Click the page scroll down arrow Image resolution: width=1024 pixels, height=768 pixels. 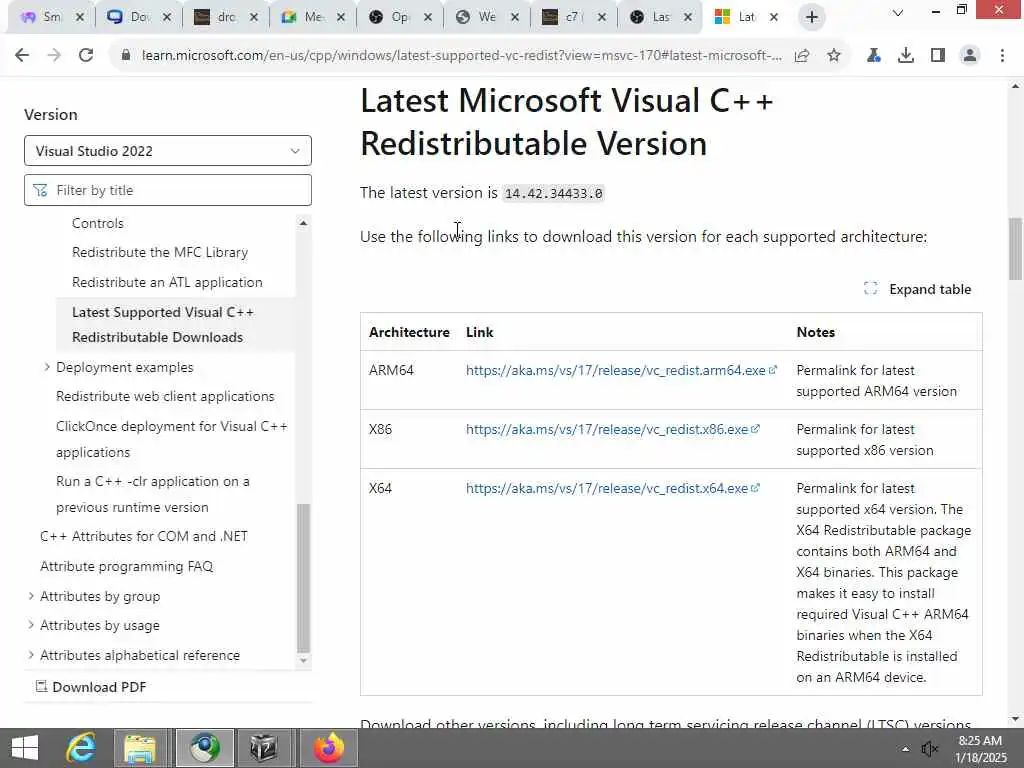(x=1015, y=719)
